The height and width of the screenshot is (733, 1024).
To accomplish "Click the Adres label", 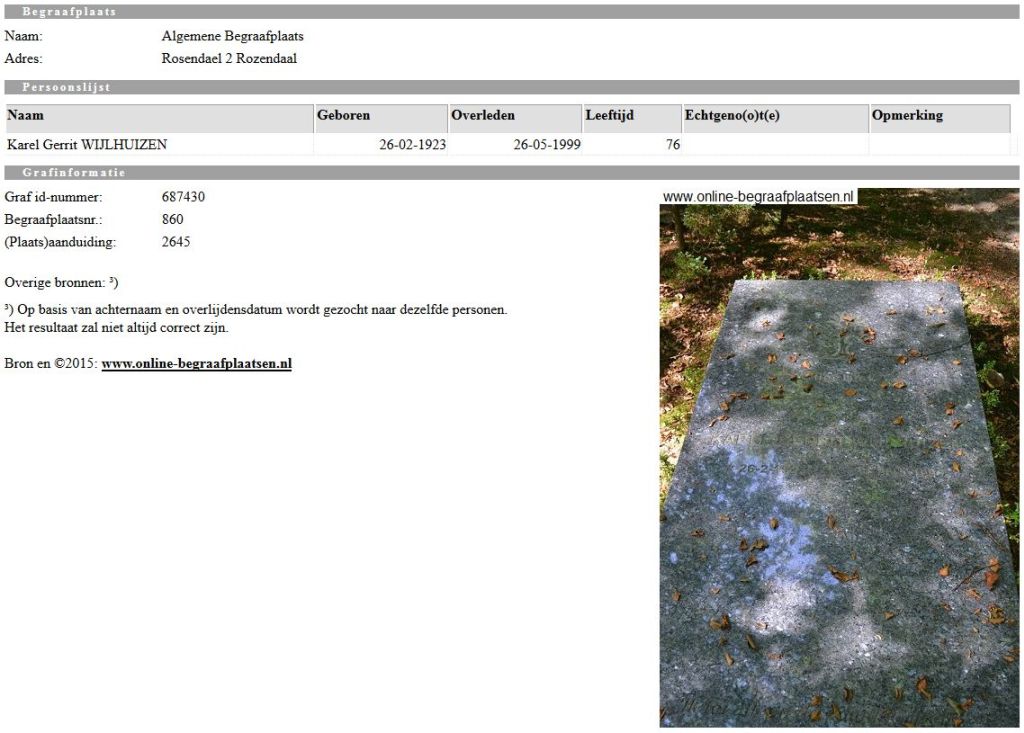I will (x=24, y=59).
